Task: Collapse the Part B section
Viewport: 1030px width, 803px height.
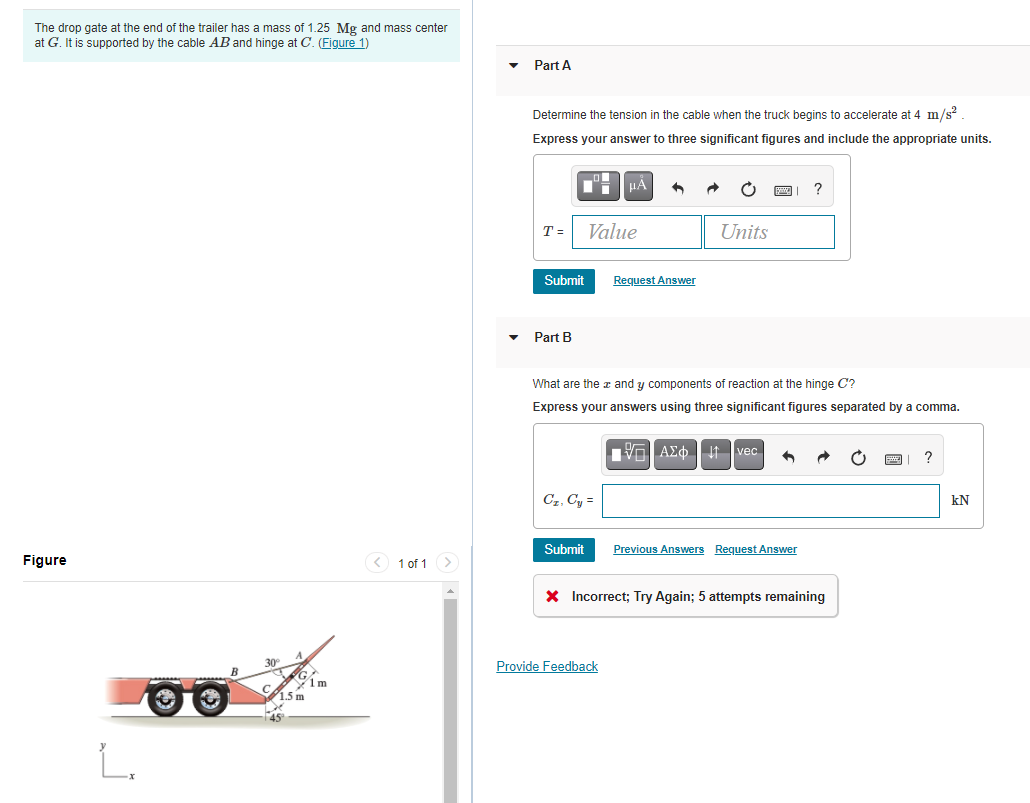Action: [x=514, y=338]
